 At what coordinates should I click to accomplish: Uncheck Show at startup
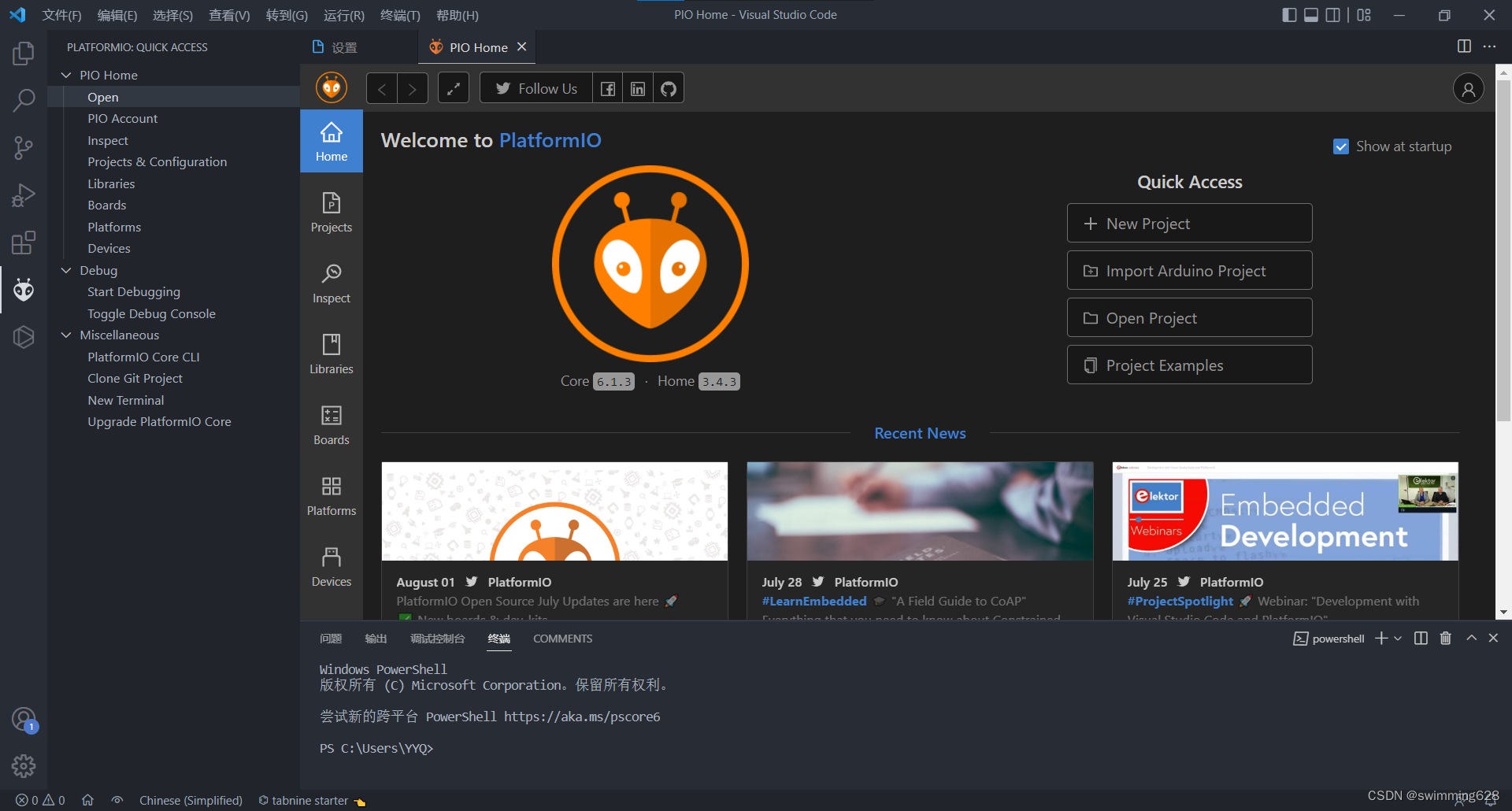pos(1341,146)
